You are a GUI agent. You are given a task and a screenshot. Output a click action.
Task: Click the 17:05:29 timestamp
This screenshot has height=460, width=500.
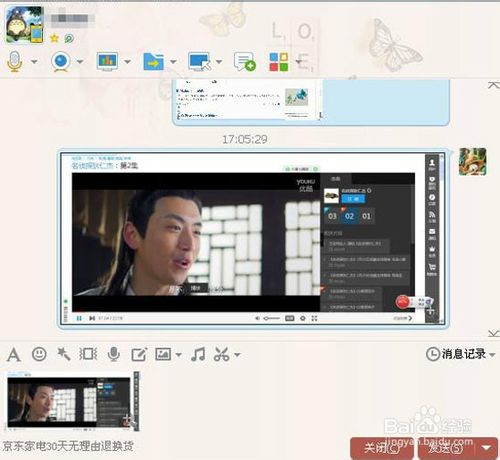click(x=245, y=139)
